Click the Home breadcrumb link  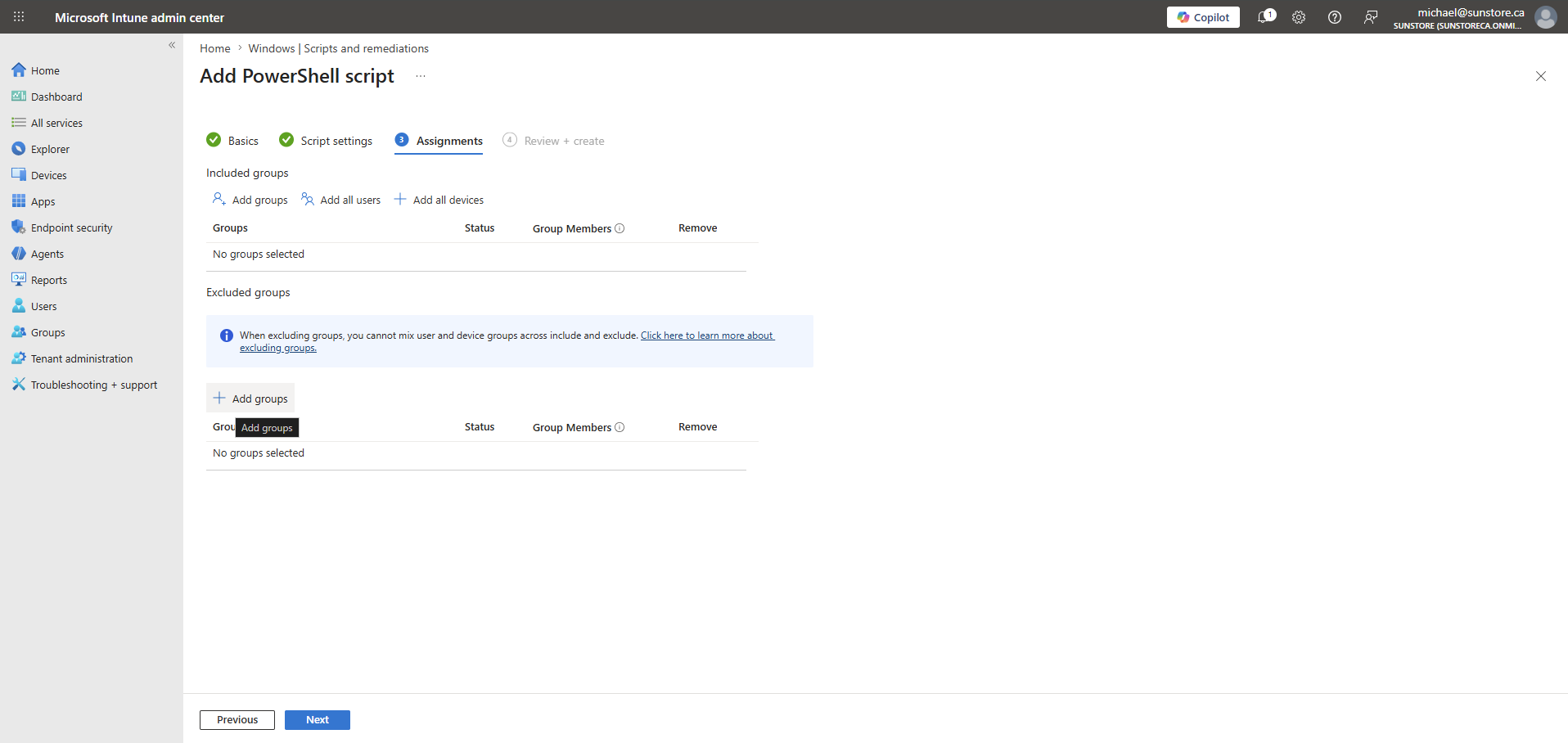click(215, 48)
